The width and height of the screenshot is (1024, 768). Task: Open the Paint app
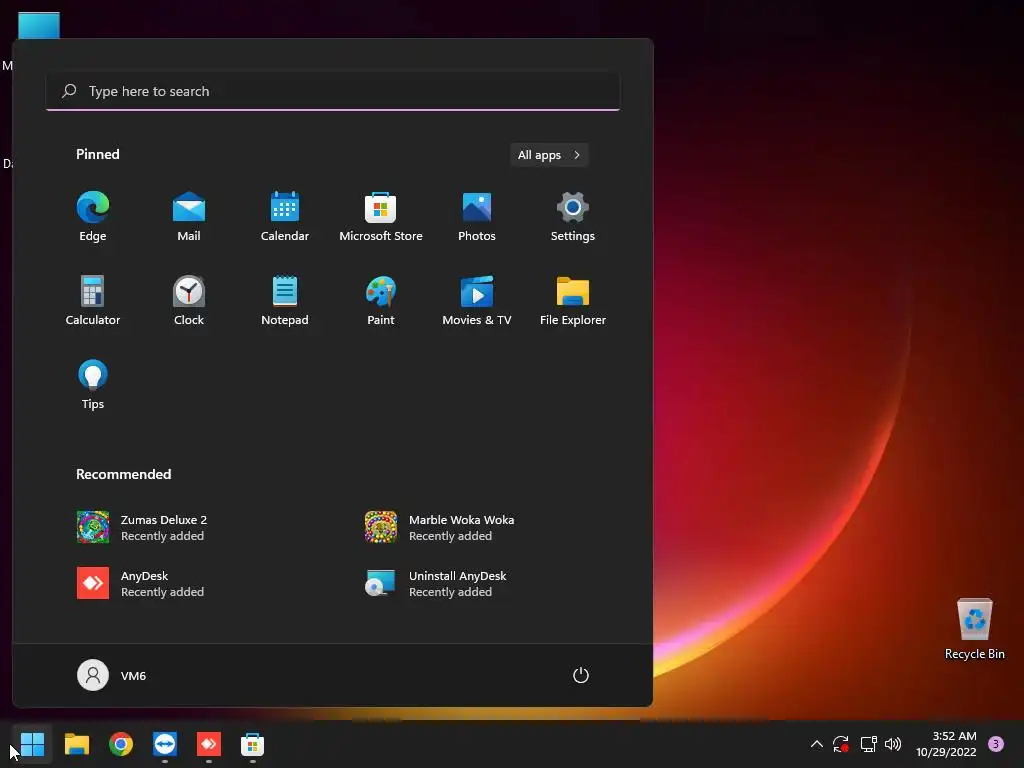(381, 300)
